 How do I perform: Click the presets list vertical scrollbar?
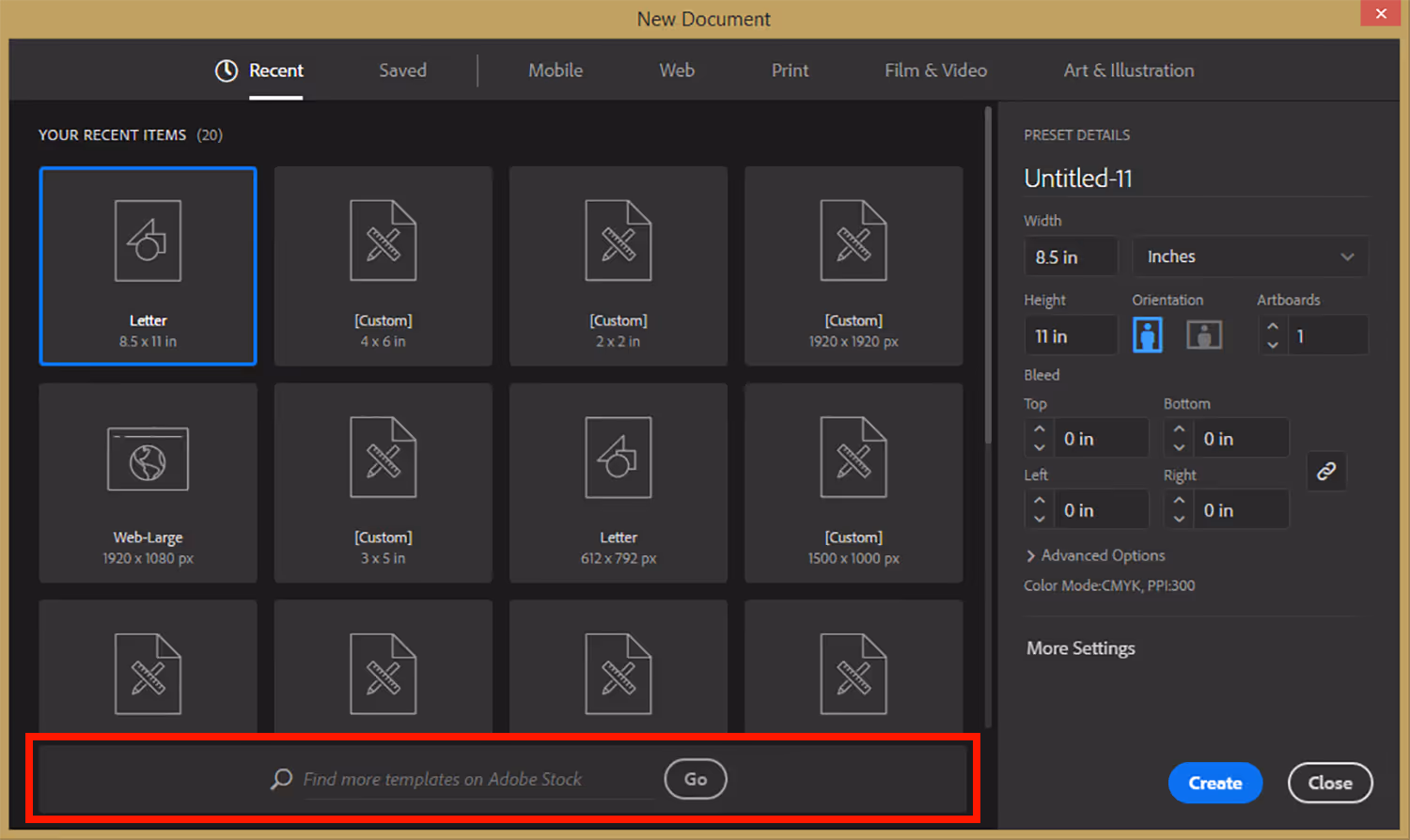pyautogui.click(x=987, y=274)
